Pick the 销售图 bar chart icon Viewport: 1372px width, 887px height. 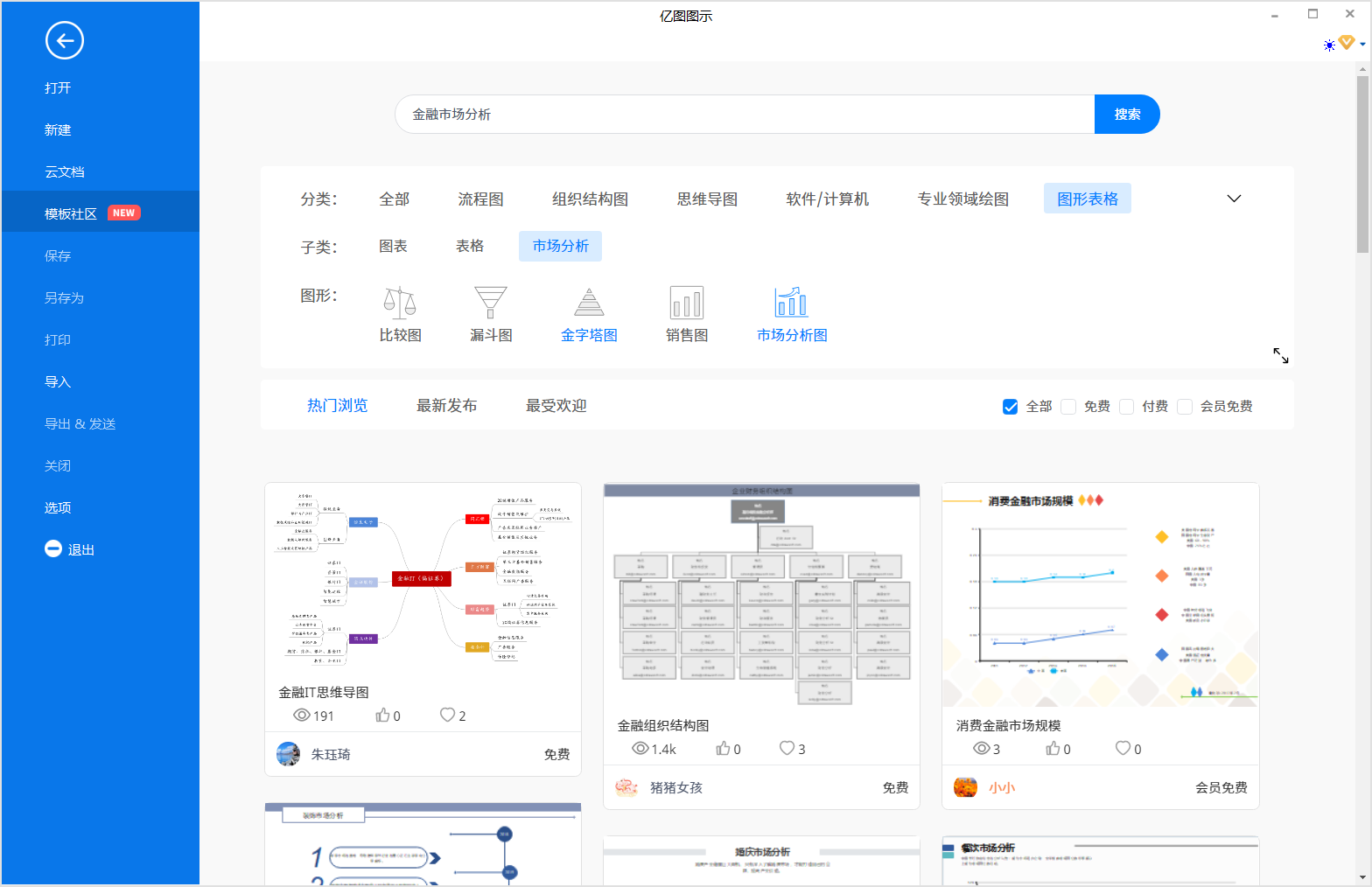pyautogui.click(x=686, y=303)
